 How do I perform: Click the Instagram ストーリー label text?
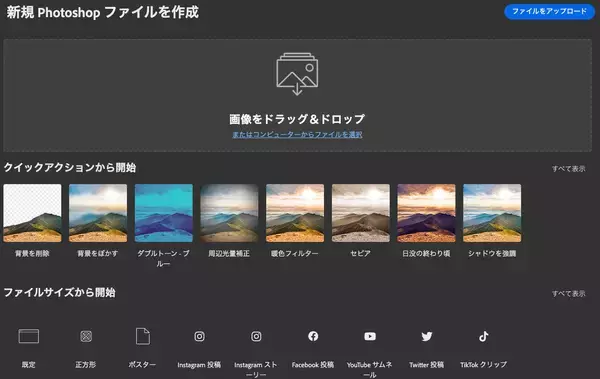click(x=256, y=370)
